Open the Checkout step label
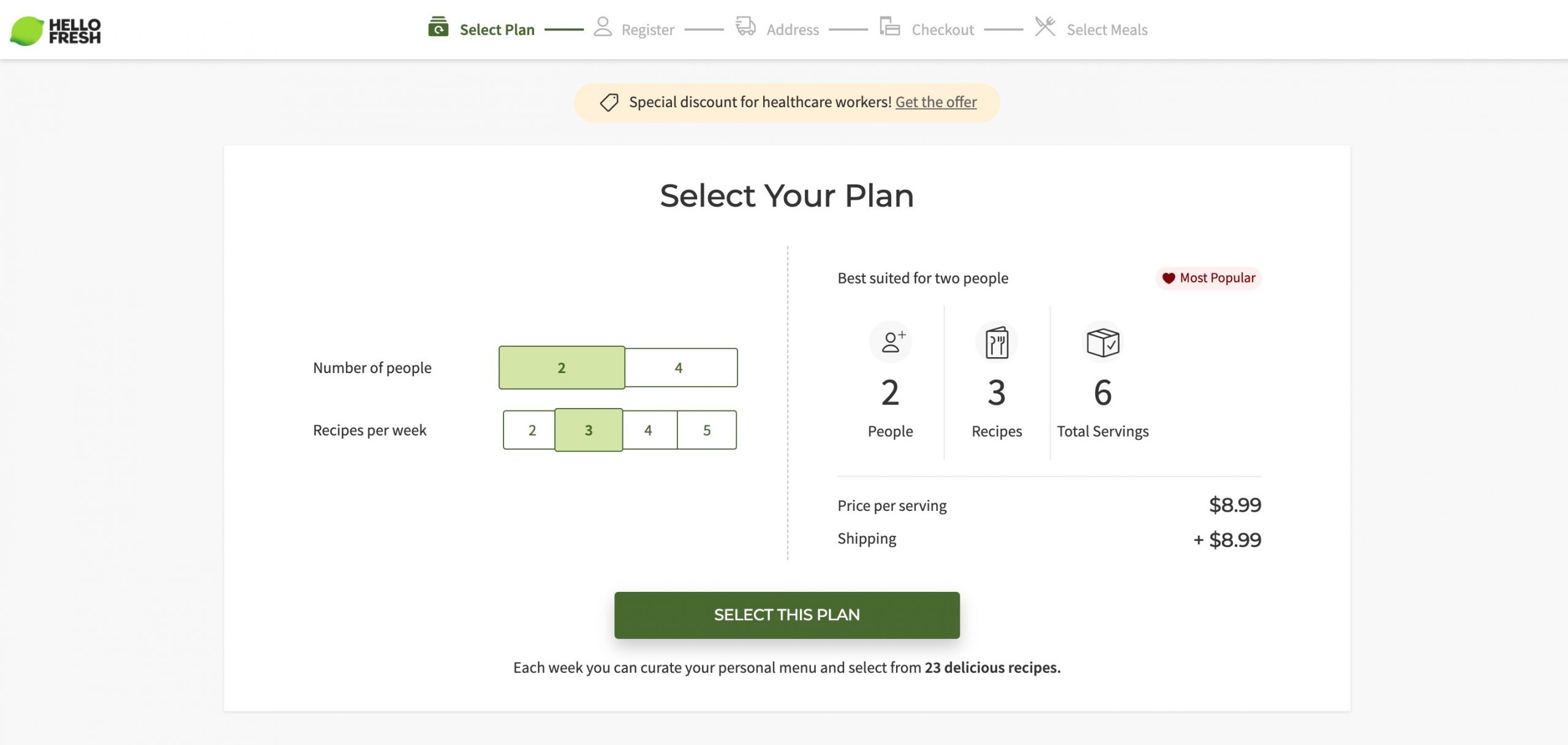The height and width of the screenshot is (745, 1568). tap(943, 29)
